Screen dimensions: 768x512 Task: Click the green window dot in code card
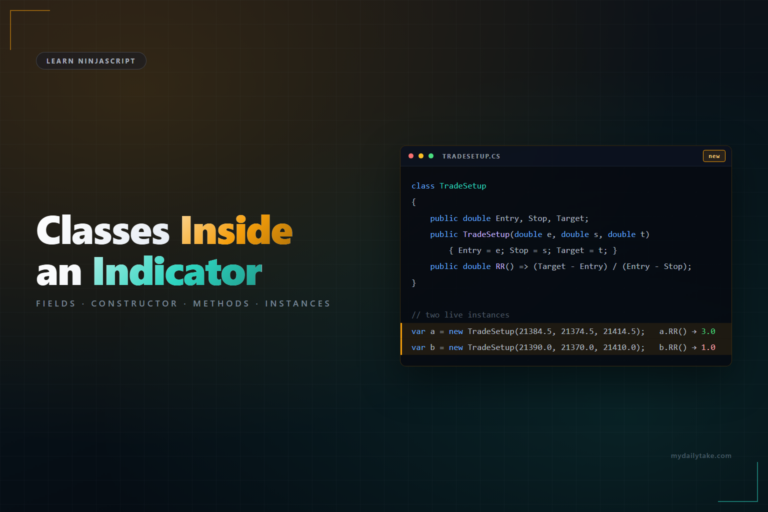[x=431, y=156]
